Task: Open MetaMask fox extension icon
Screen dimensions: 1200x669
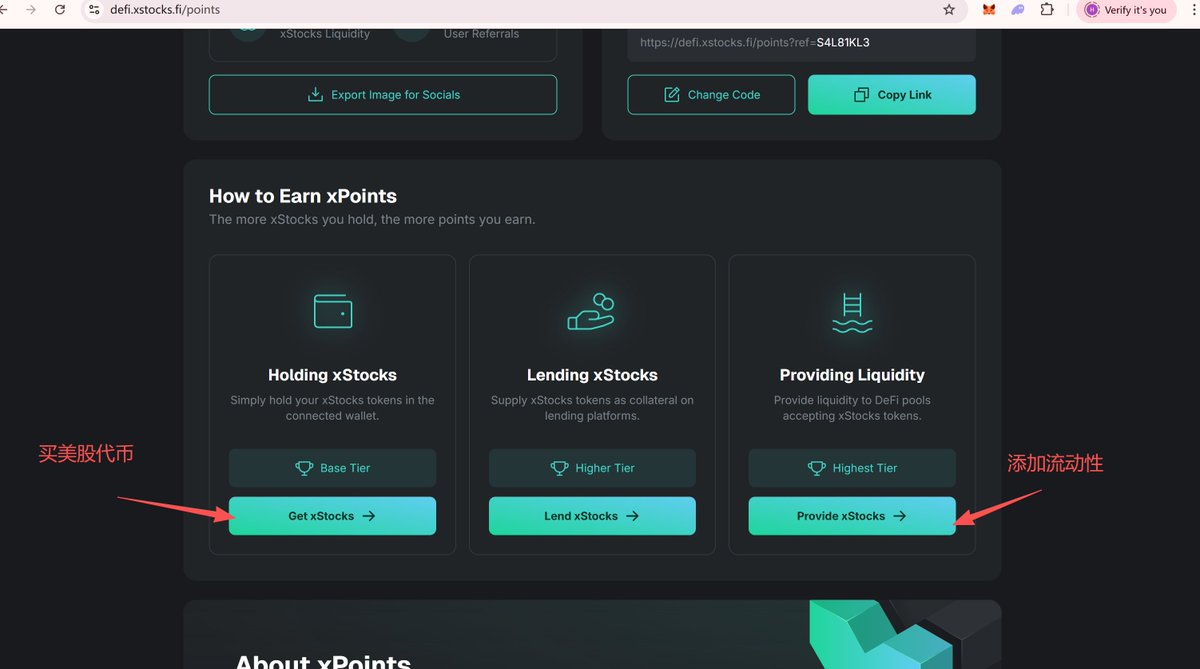Action: tap(989, 10)
